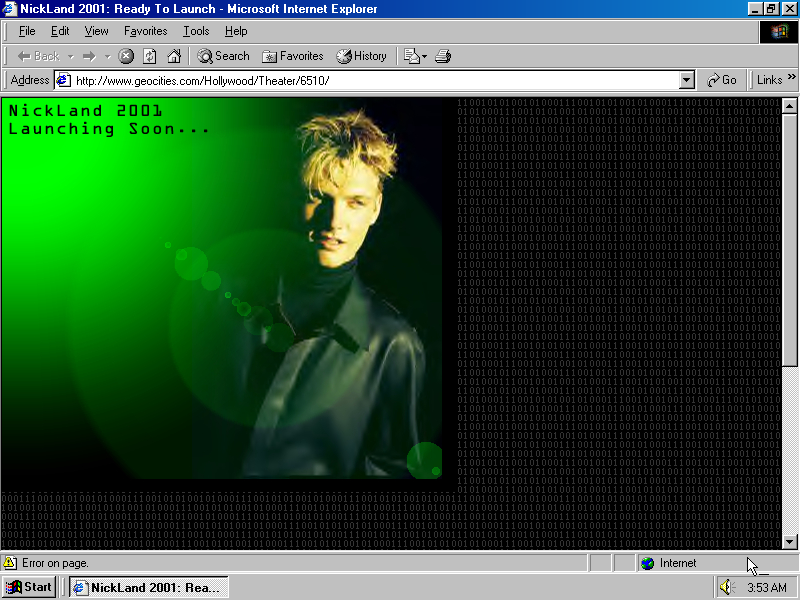Click 'Launching Soon...' text in page
800x600 pixels.
point(109,129)
